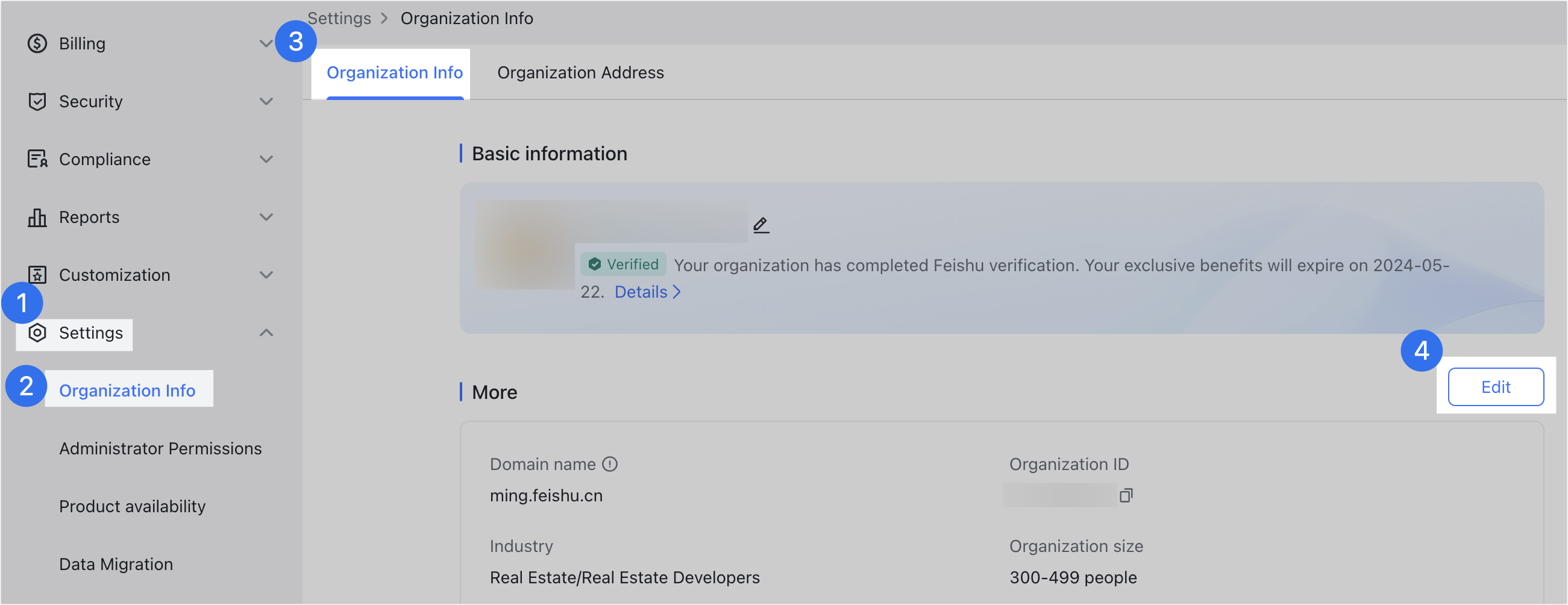
Task: Copy the Organization ID using the copy icon
Action: coord(1127,495)
